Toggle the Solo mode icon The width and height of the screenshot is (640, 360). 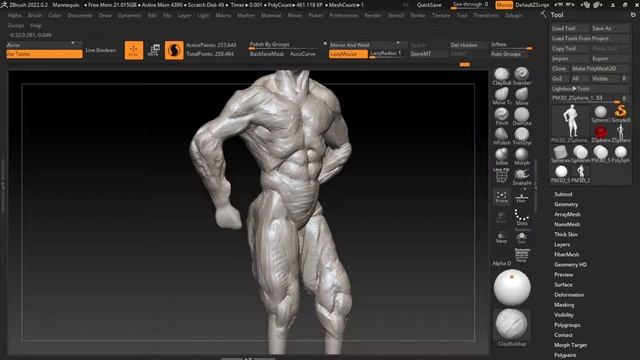521,237
